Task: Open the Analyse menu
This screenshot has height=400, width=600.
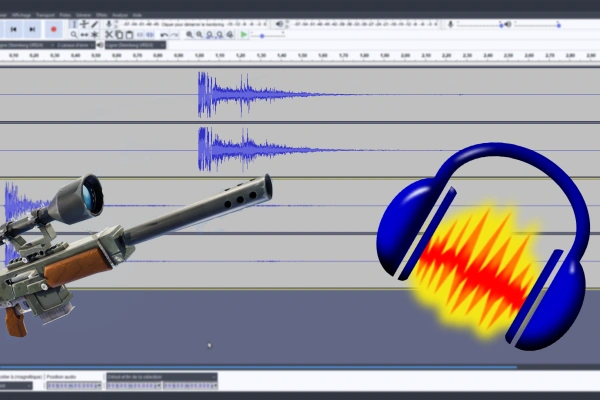Action: point(119,16)
